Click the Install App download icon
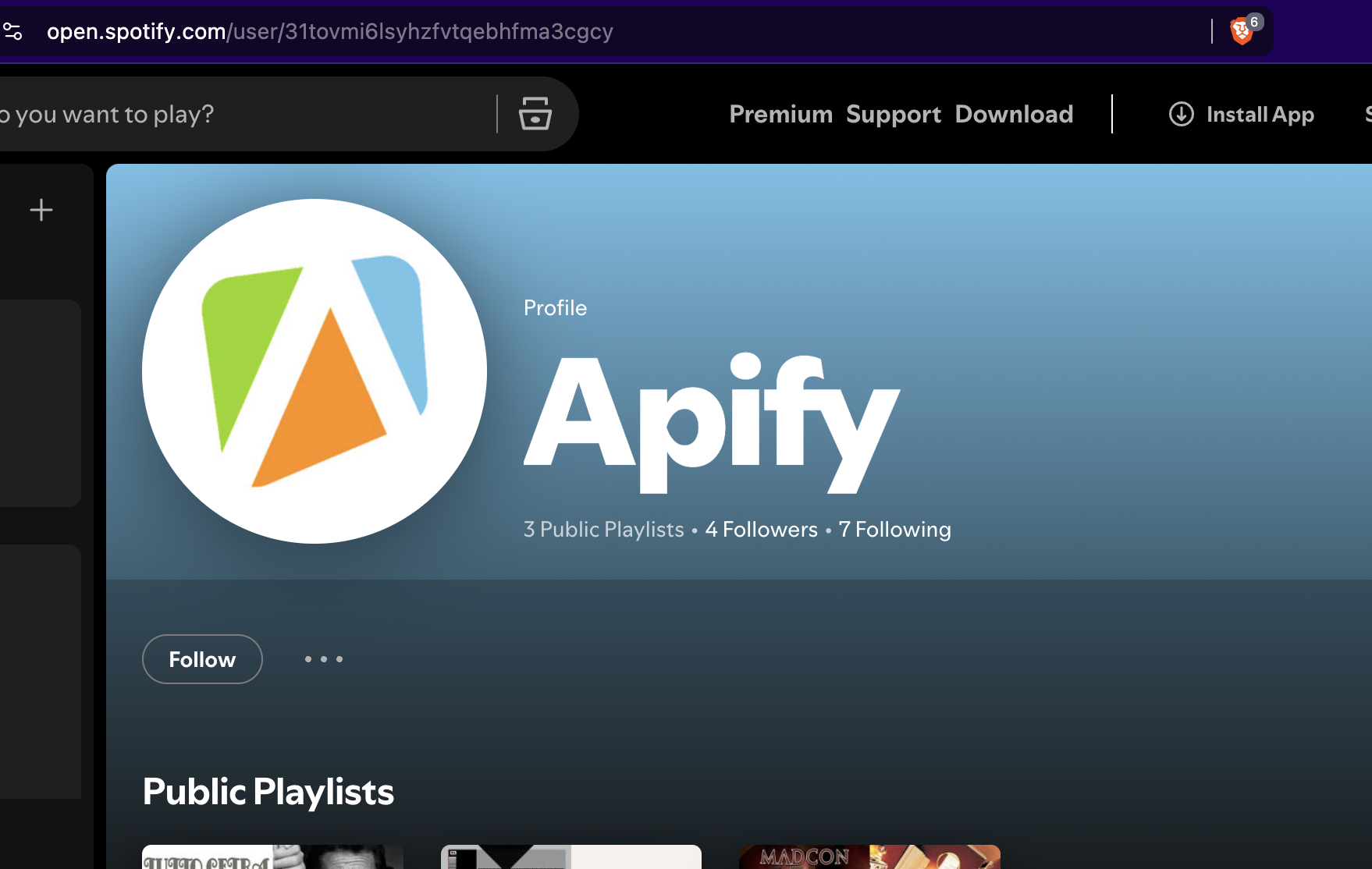Viewport: 1372px width, 869px height. click(x=1182, y=114)
